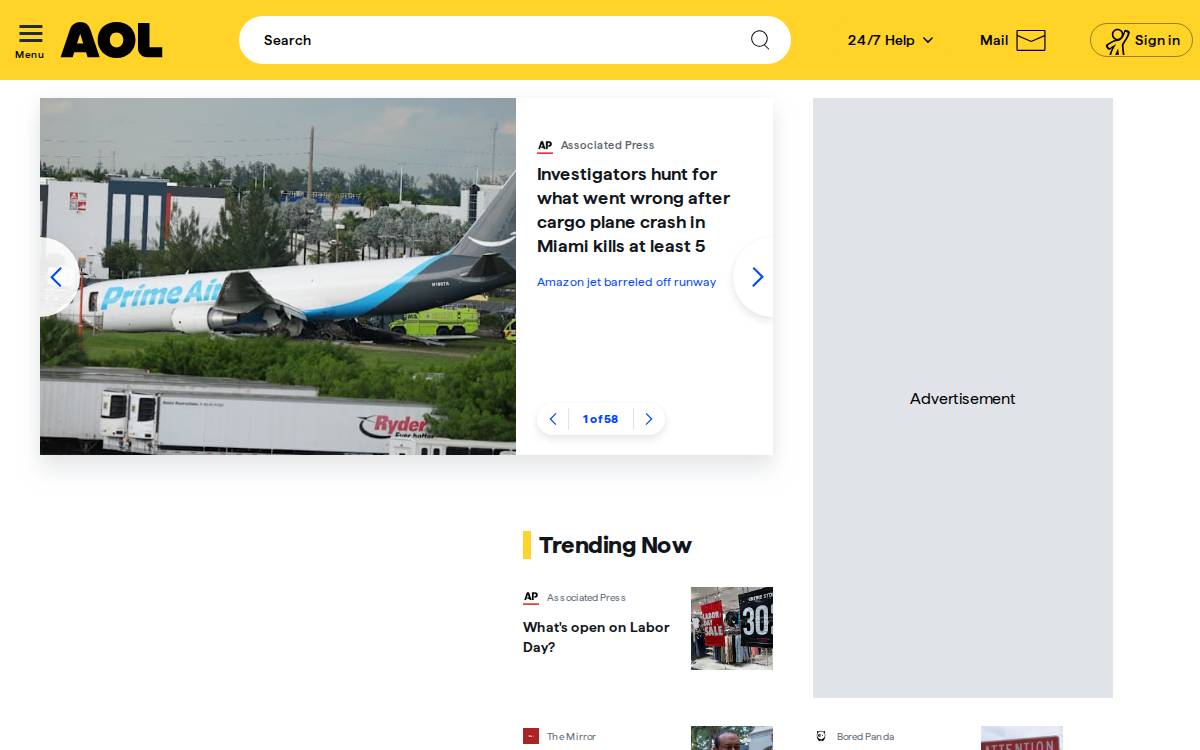
Task: Open 'Amazon jet barreled off runway' link
Action: coord(627,282)
